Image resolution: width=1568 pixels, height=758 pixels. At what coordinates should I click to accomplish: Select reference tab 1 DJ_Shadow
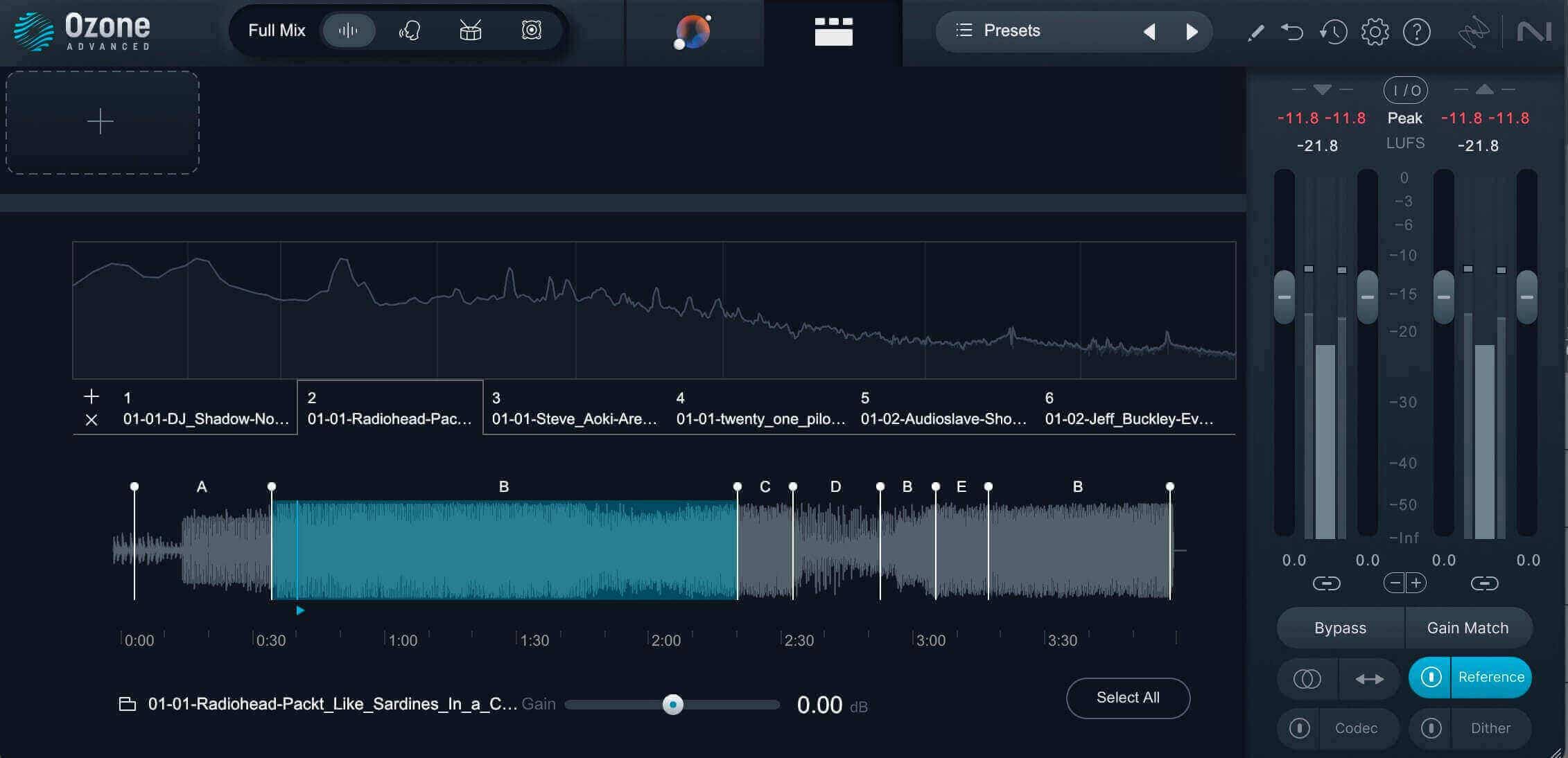pyautogui.click(x=205, y=408)
